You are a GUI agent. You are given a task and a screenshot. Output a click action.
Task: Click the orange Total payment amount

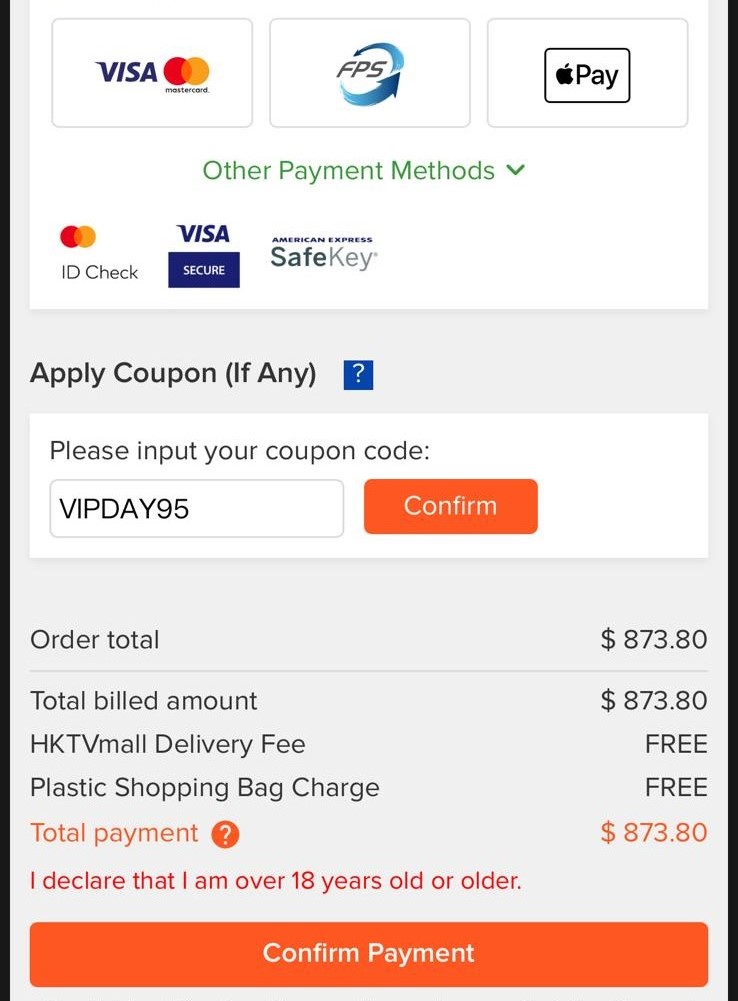pos(653,833)
